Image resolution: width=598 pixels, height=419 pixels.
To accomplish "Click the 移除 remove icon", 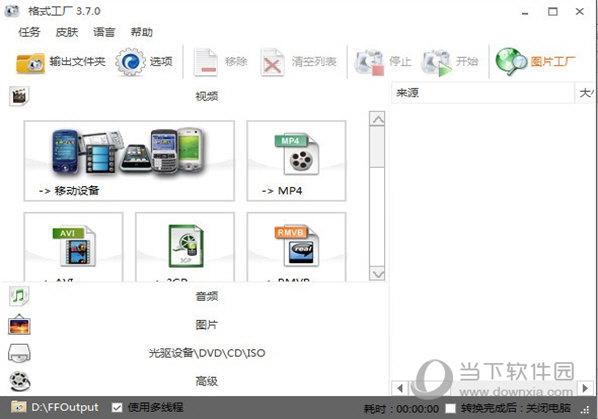I will tap(206, 62).
